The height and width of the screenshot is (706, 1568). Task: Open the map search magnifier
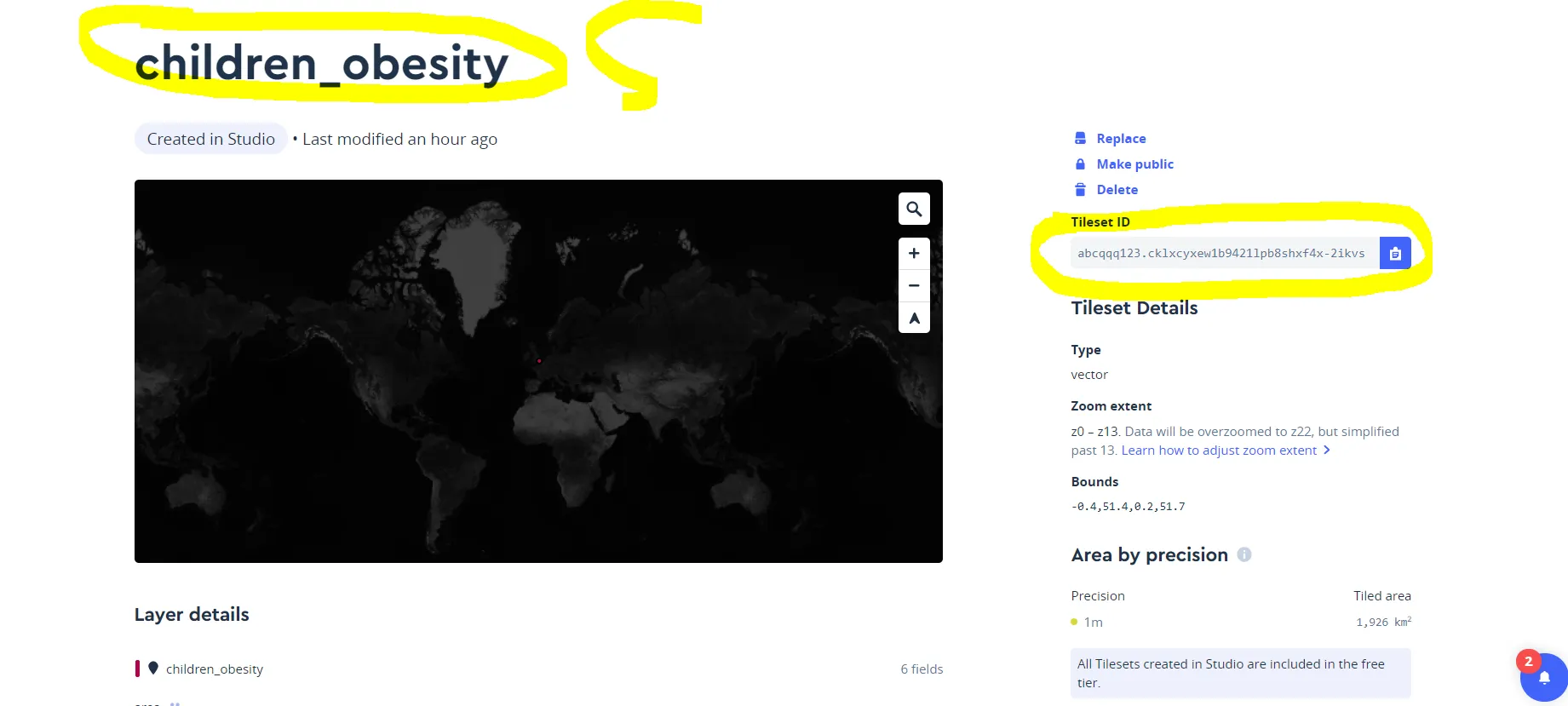pos(914,209)
